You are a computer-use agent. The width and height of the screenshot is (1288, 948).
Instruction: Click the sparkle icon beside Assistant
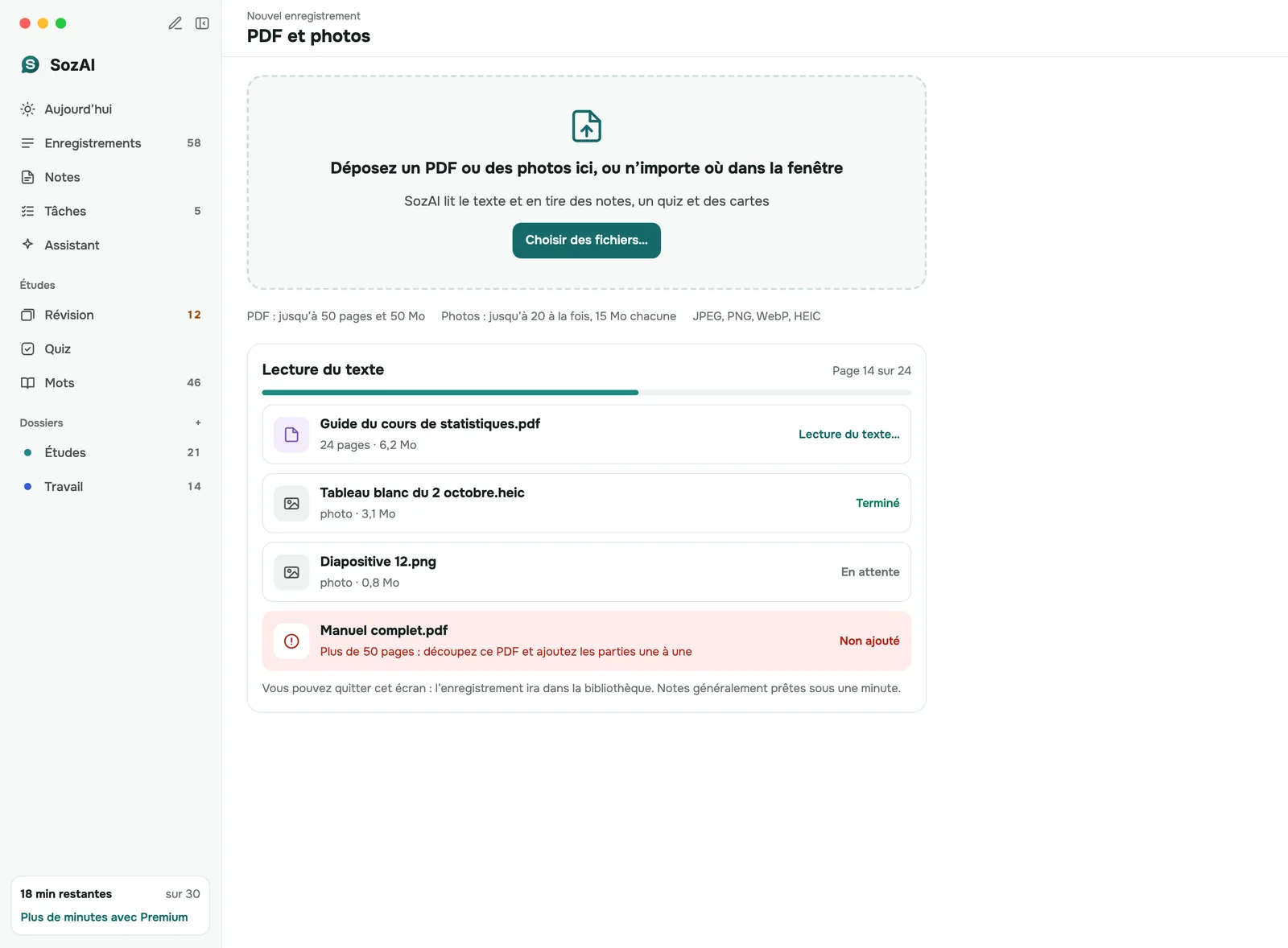27,245
